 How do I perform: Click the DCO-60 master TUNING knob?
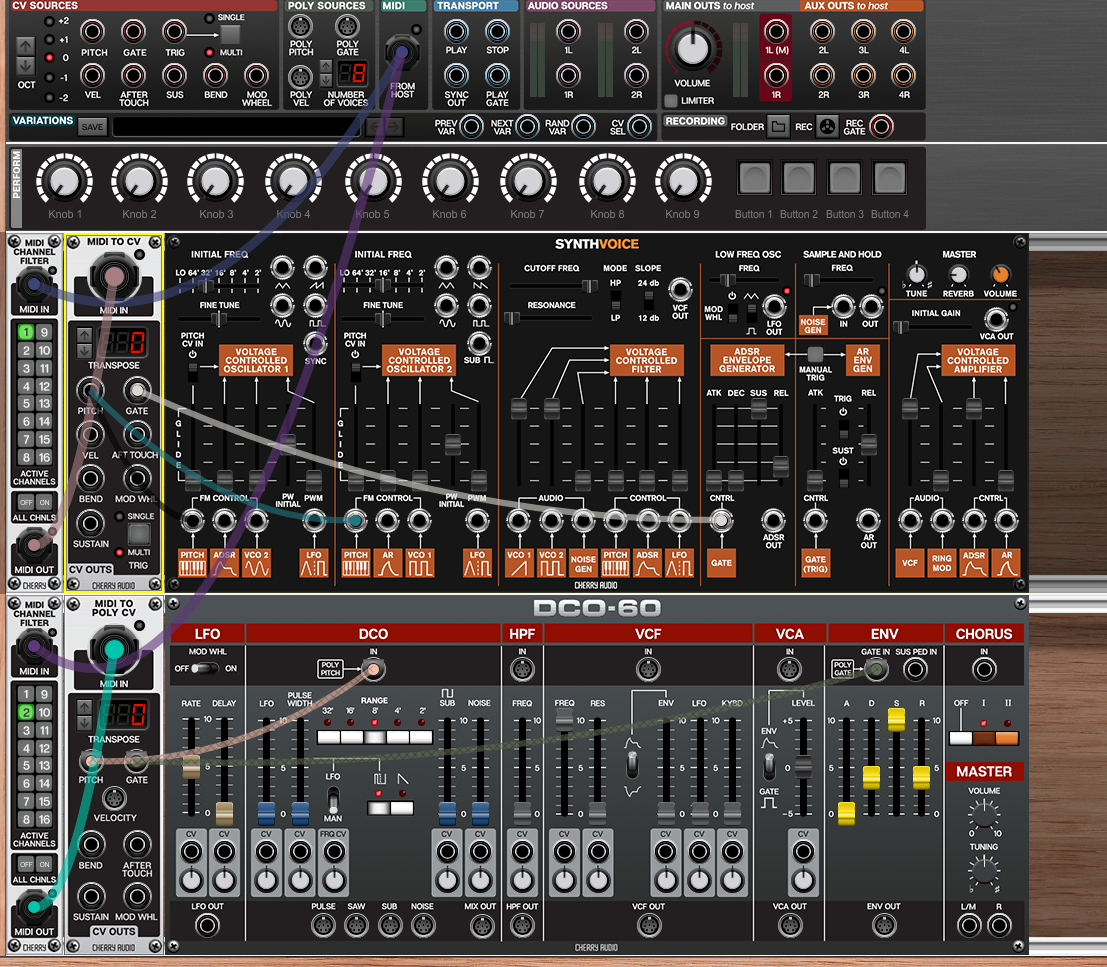click(x=983, y=870)
